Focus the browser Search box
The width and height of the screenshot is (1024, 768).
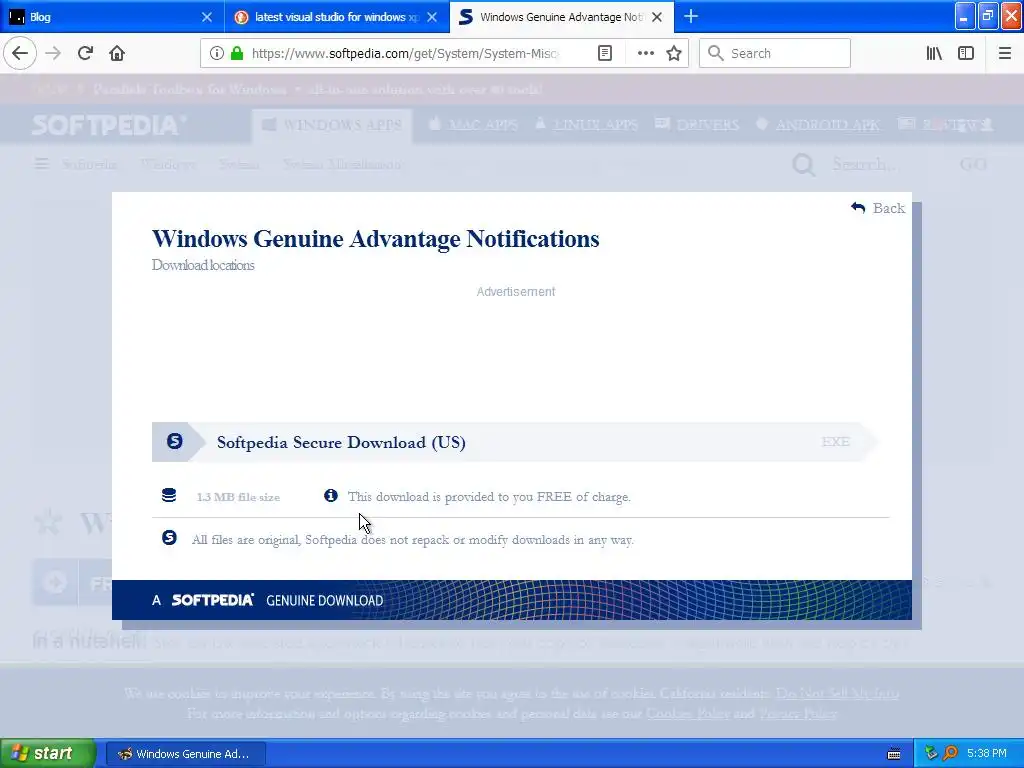click(x=775, y=53)
